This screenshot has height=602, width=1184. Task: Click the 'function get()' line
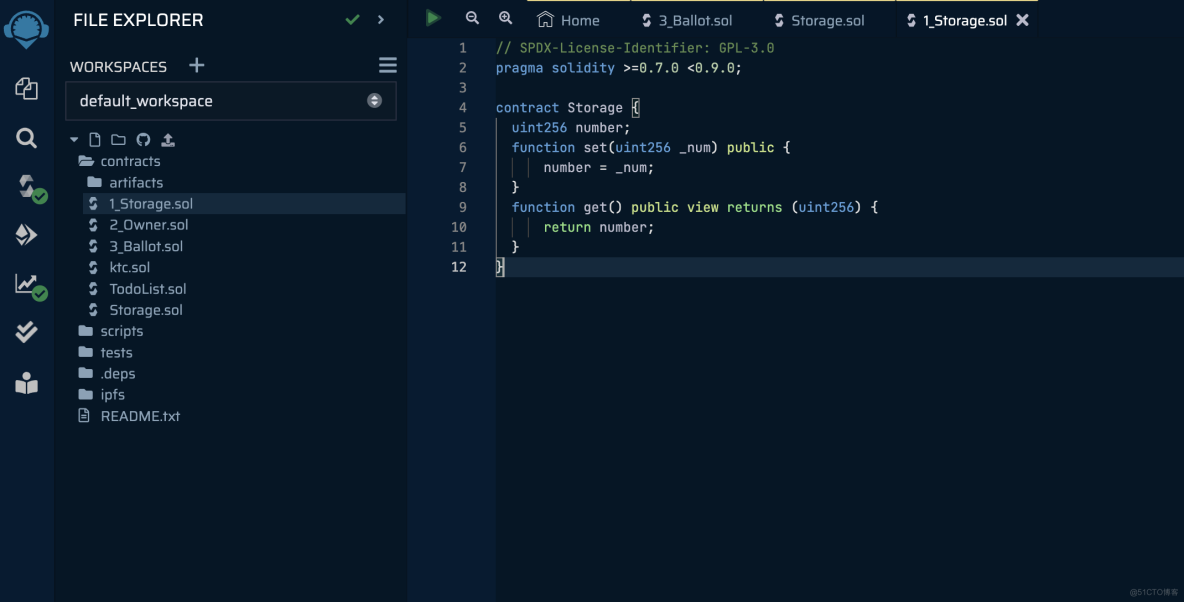pos(695,207)
